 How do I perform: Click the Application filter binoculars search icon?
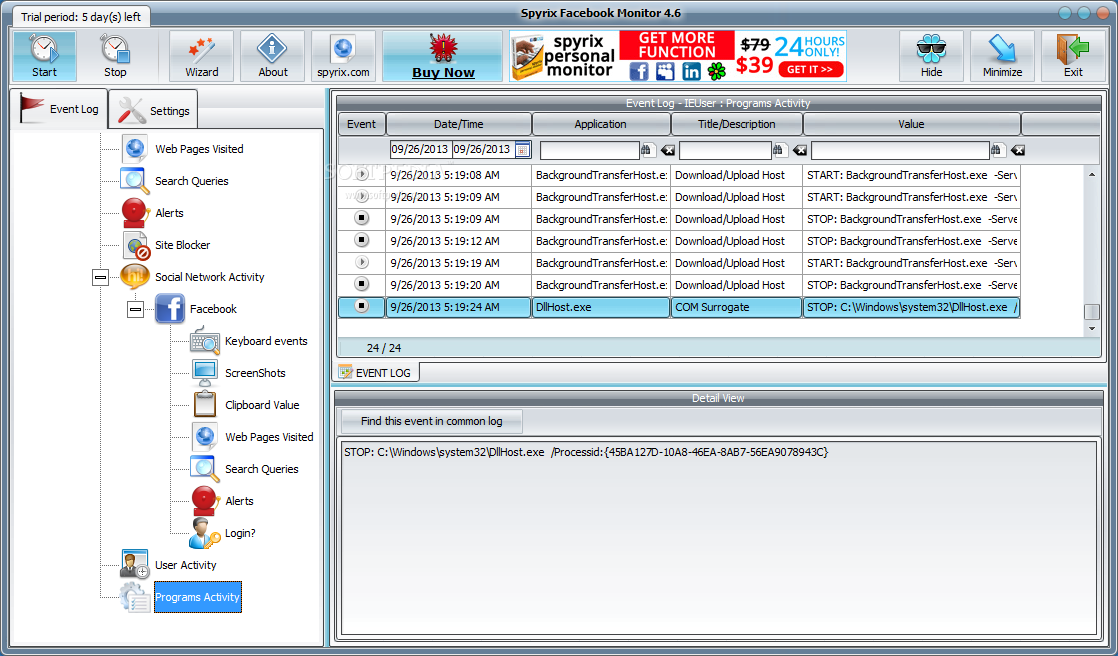point(647,150)
